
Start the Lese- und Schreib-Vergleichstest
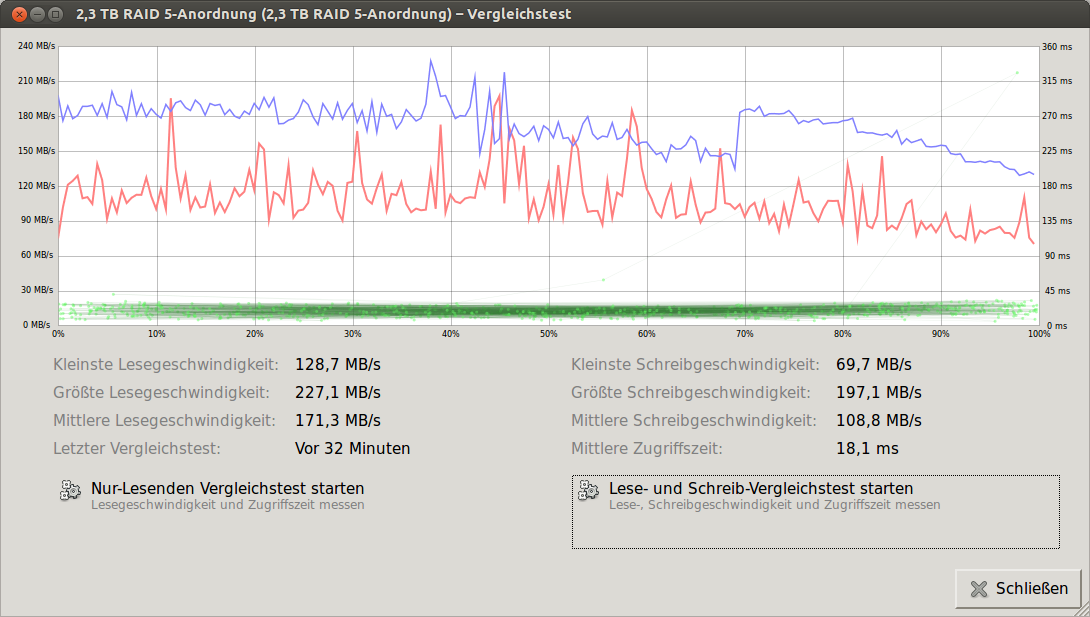coord(760,489)
